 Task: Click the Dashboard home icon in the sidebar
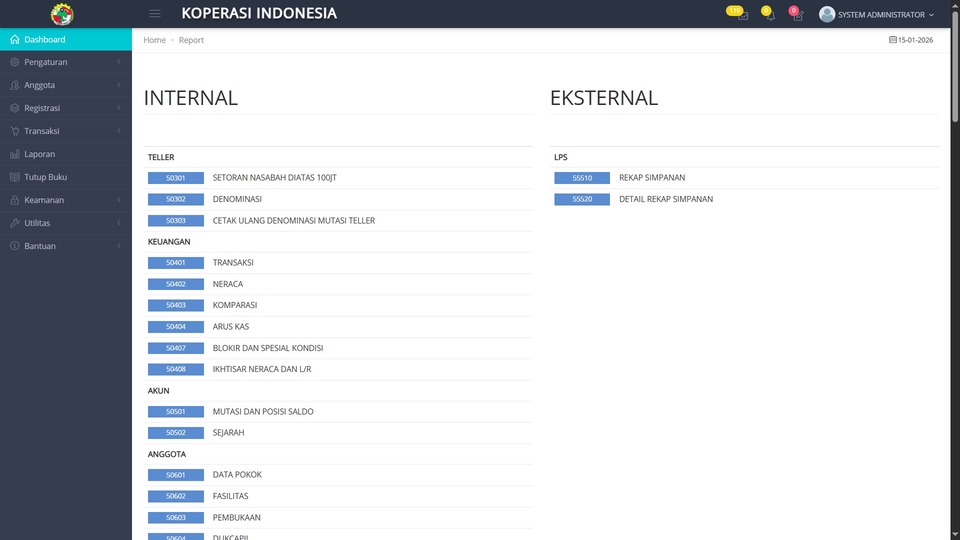(15, 39)
